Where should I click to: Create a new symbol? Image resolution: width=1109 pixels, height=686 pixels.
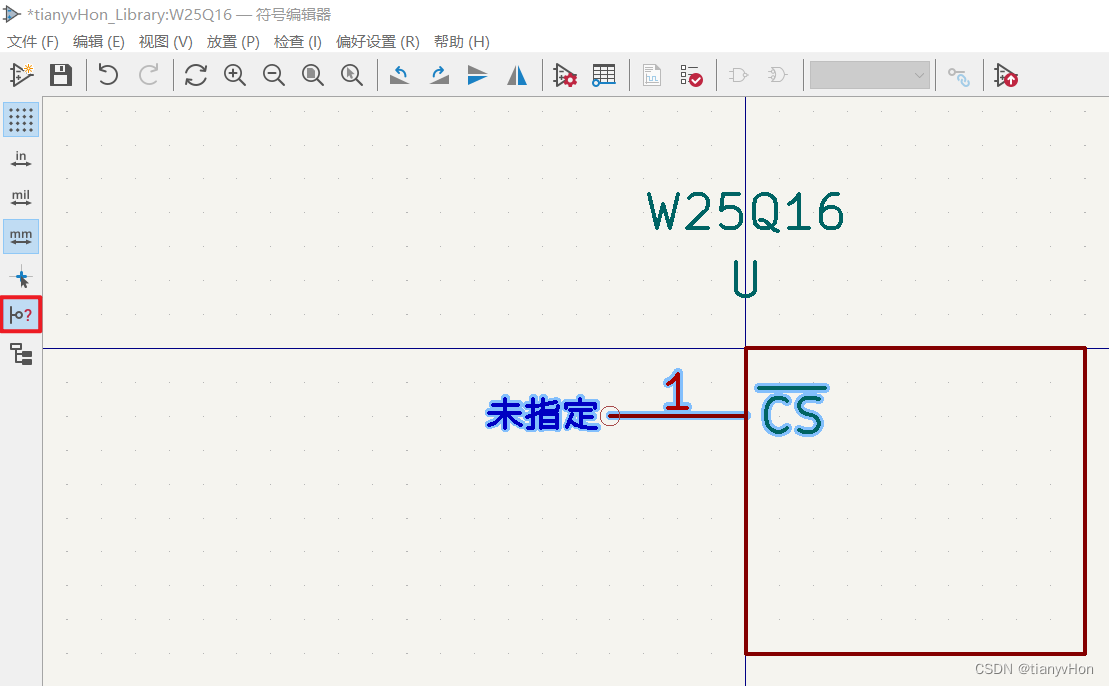coord(22,75)
